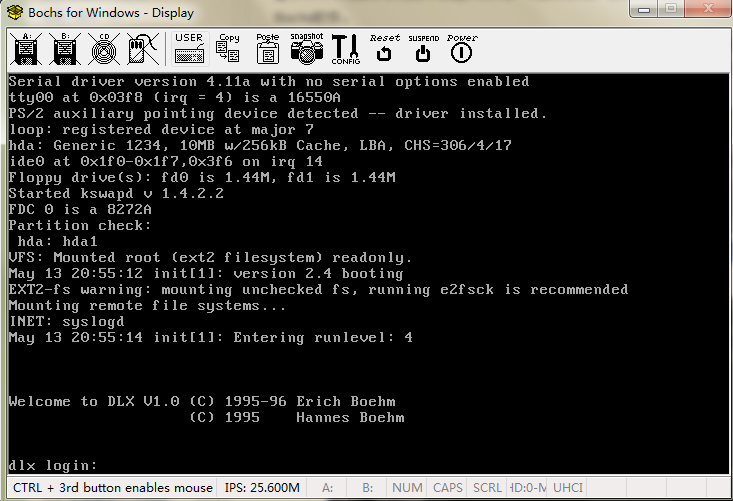Click the IPS status field
The width and height of the screenshot is (733, 501).
[x=262, y=488]
